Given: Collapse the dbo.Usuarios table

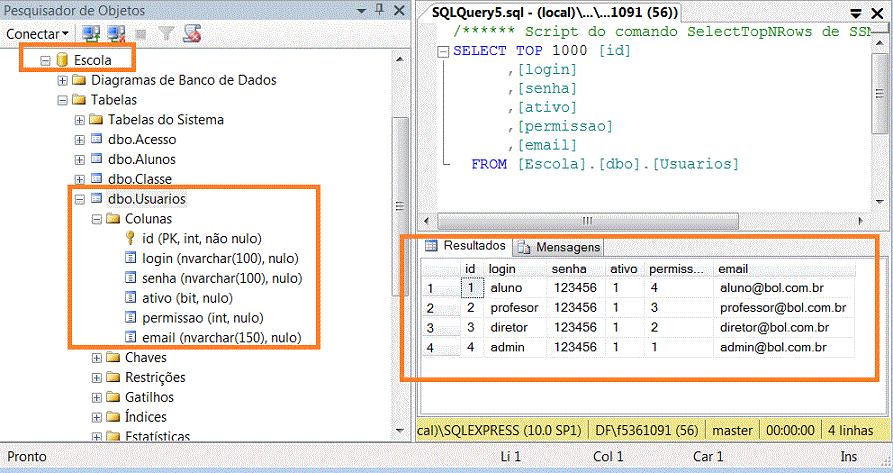Looking at the screenshot, I should [x=80, y=199].
